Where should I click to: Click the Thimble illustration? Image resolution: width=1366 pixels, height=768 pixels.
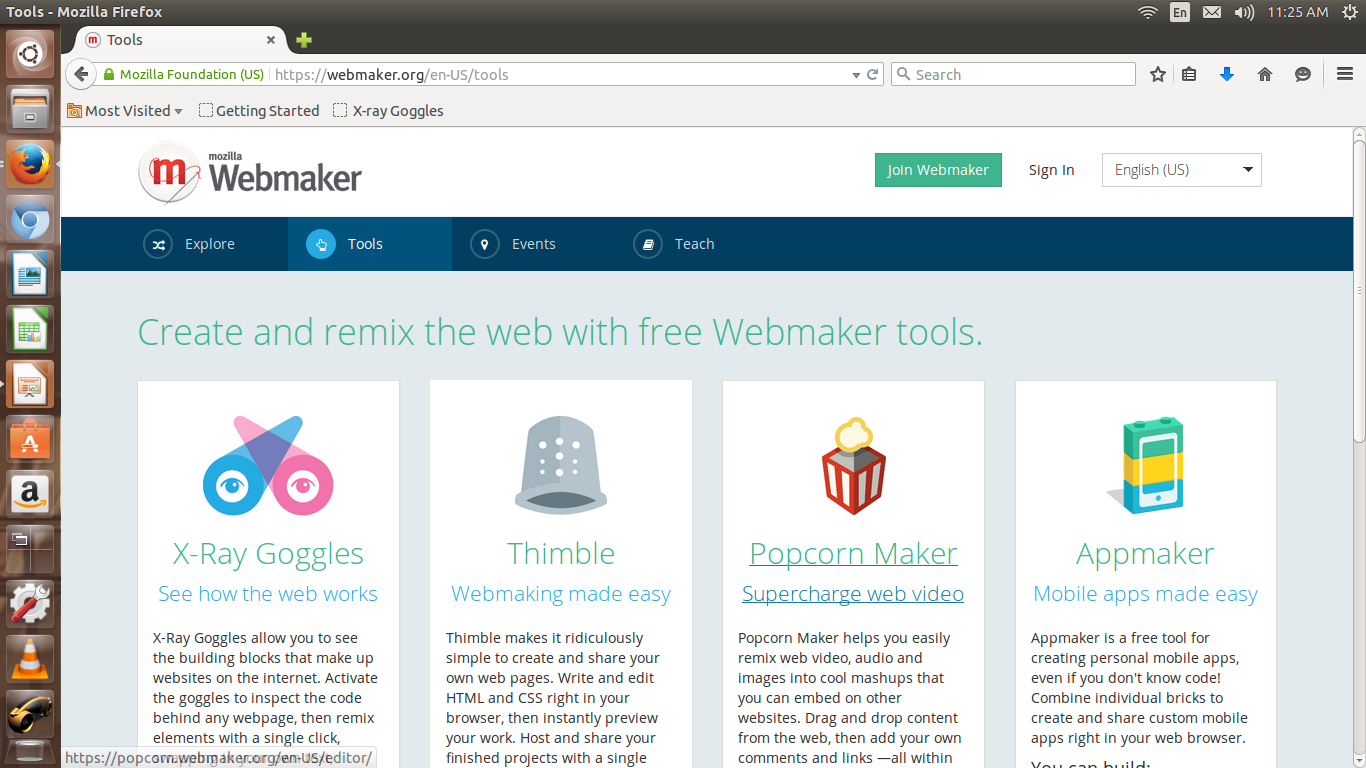coord(561,465)
